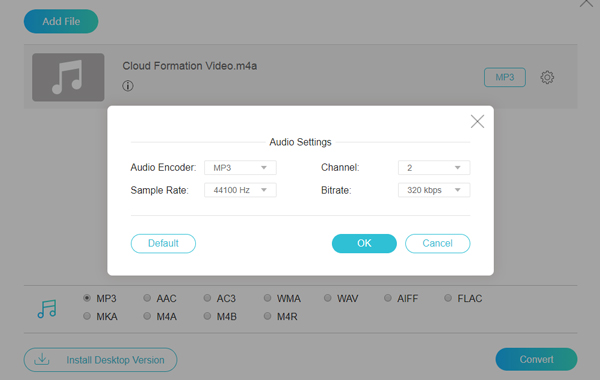Viewport: 600px width, 380px height.
Task: Click the MP3 output format badge
Action: pyautogui.click(x=505, y=77)
